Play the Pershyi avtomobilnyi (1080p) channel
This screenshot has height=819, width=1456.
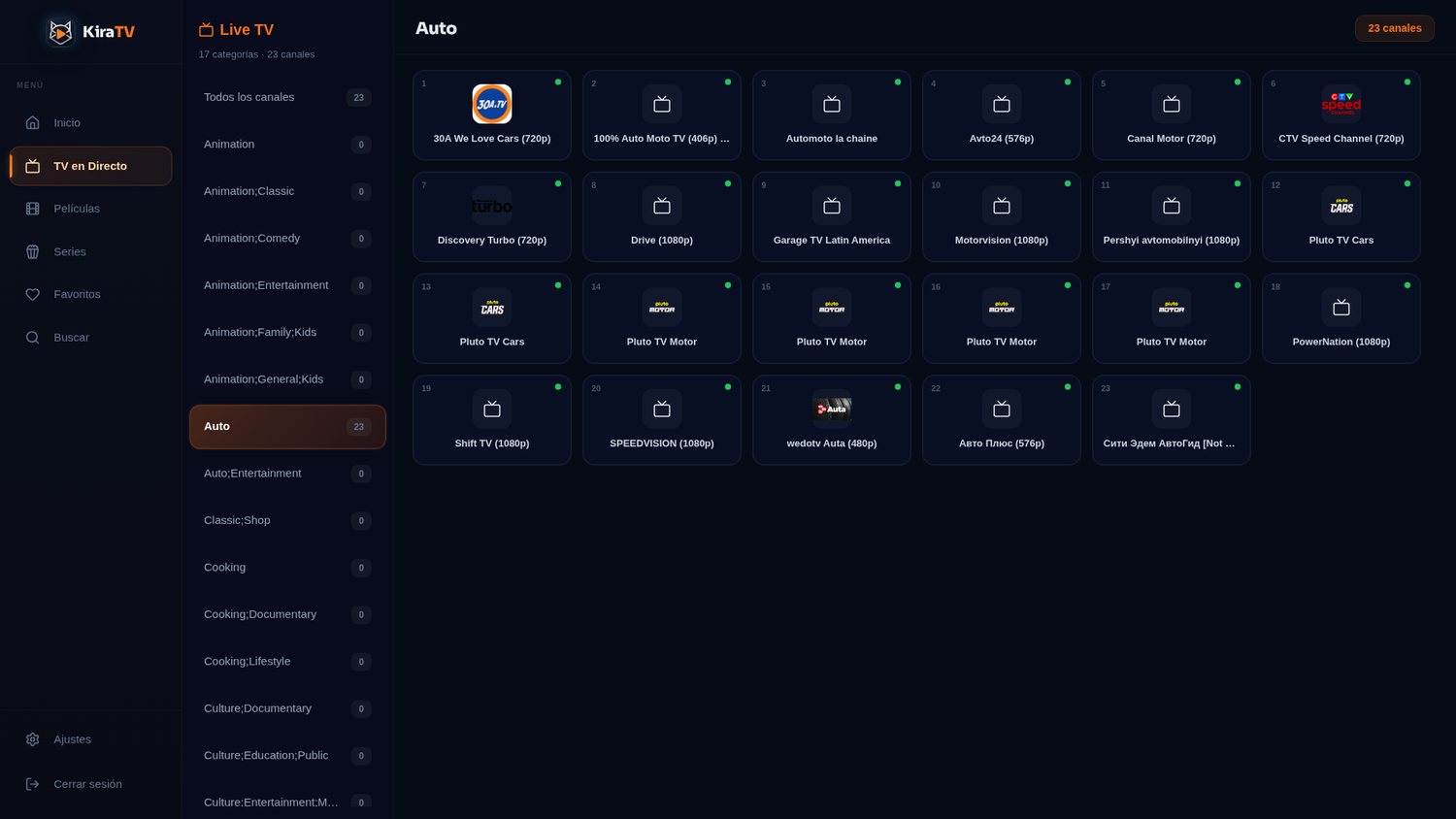click(1172, 217)
